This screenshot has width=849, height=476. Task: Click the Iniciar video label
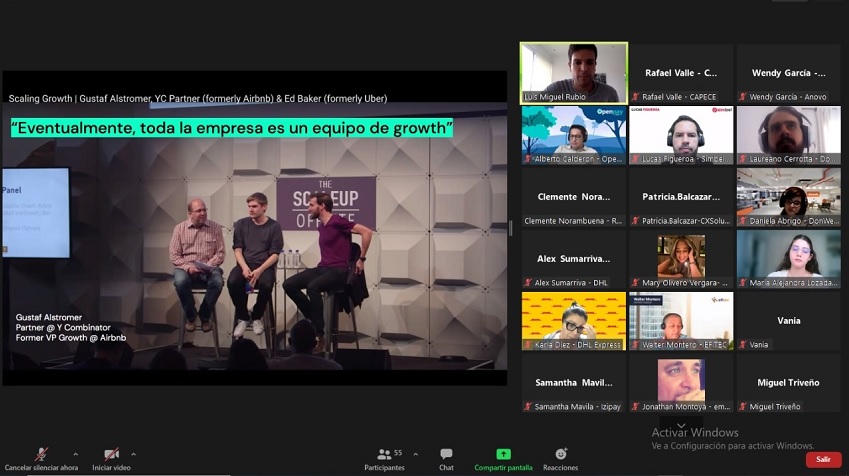[112, 468]
